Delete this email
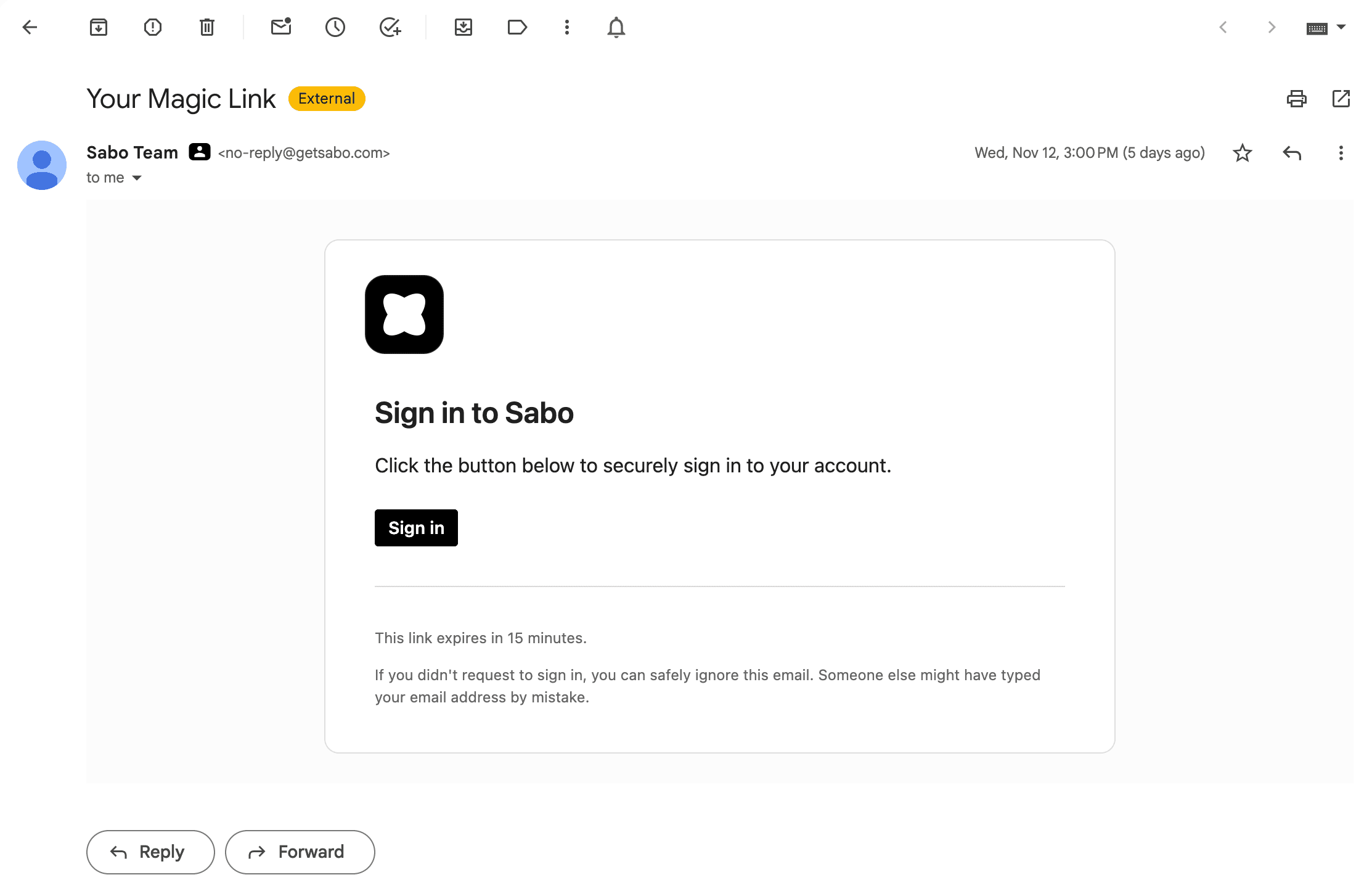Image resolution: width=1372 pixels, height=888 pixels. [206, 27]
